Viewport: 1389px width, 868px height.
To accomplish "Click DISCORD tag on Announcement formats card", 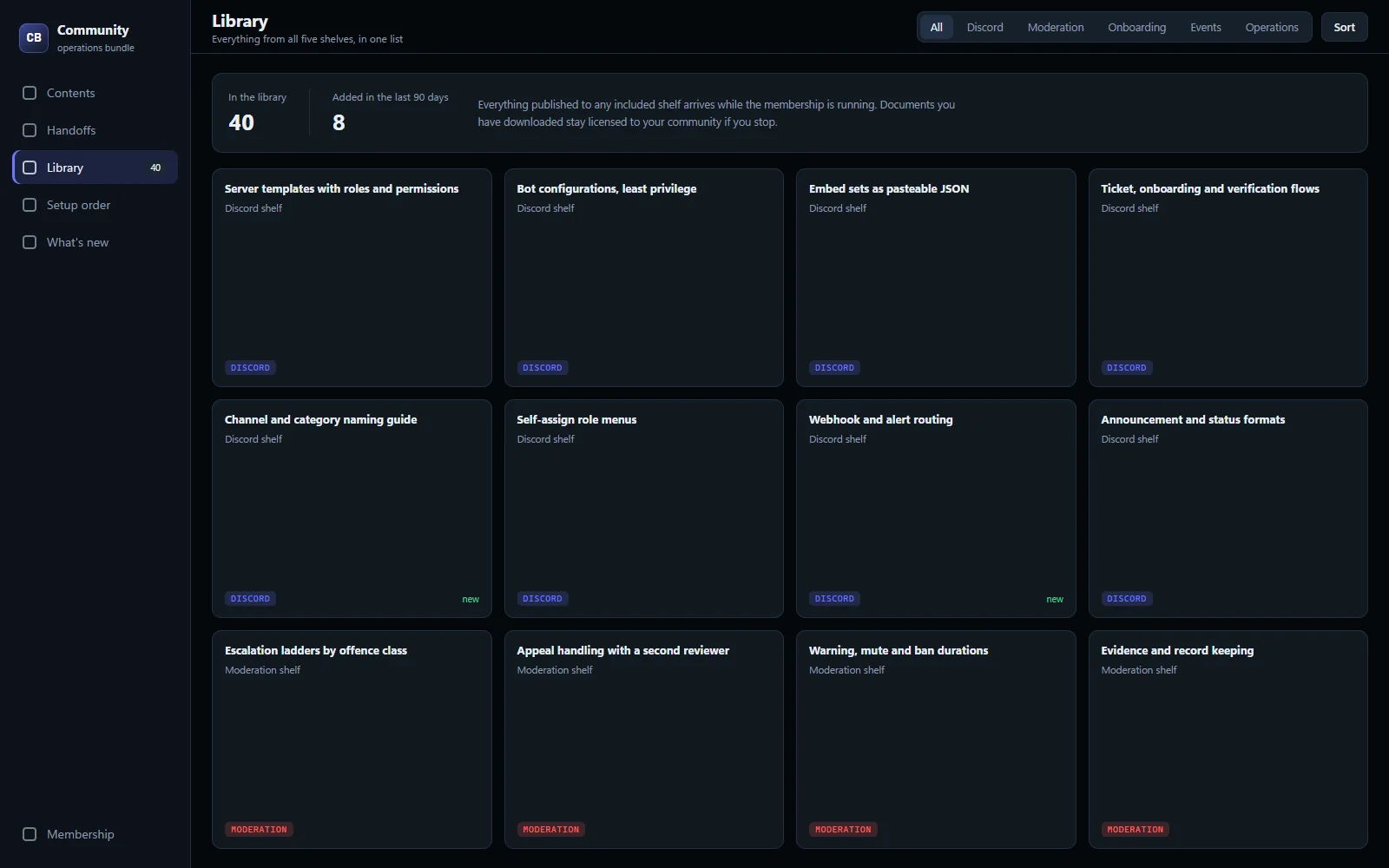I will (x=1127, y=599).
